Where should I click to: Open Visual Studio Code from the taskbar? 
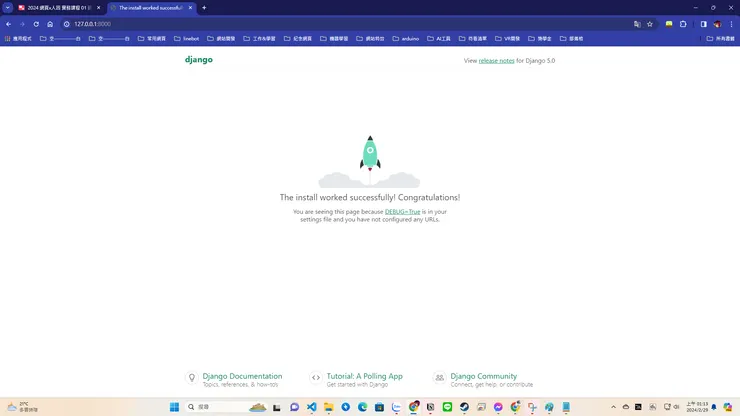[x=311, y=407]
